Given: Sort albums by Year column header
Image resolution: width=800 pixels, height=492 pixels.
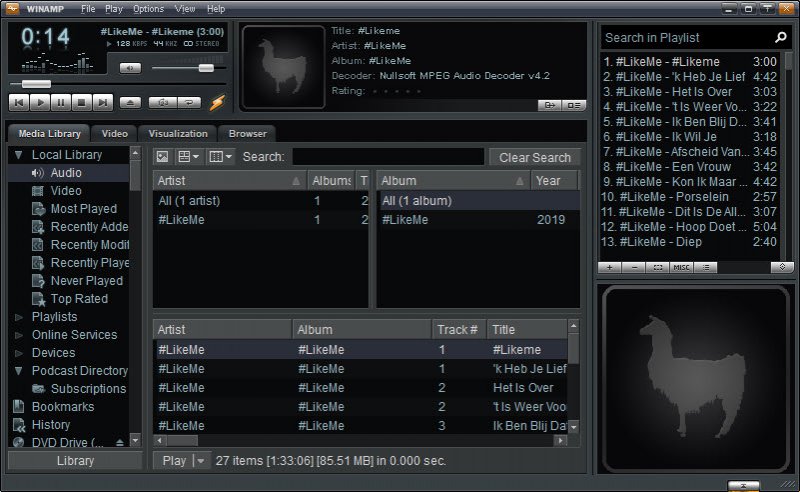Looking at the screenshot, I should (554, 181).
